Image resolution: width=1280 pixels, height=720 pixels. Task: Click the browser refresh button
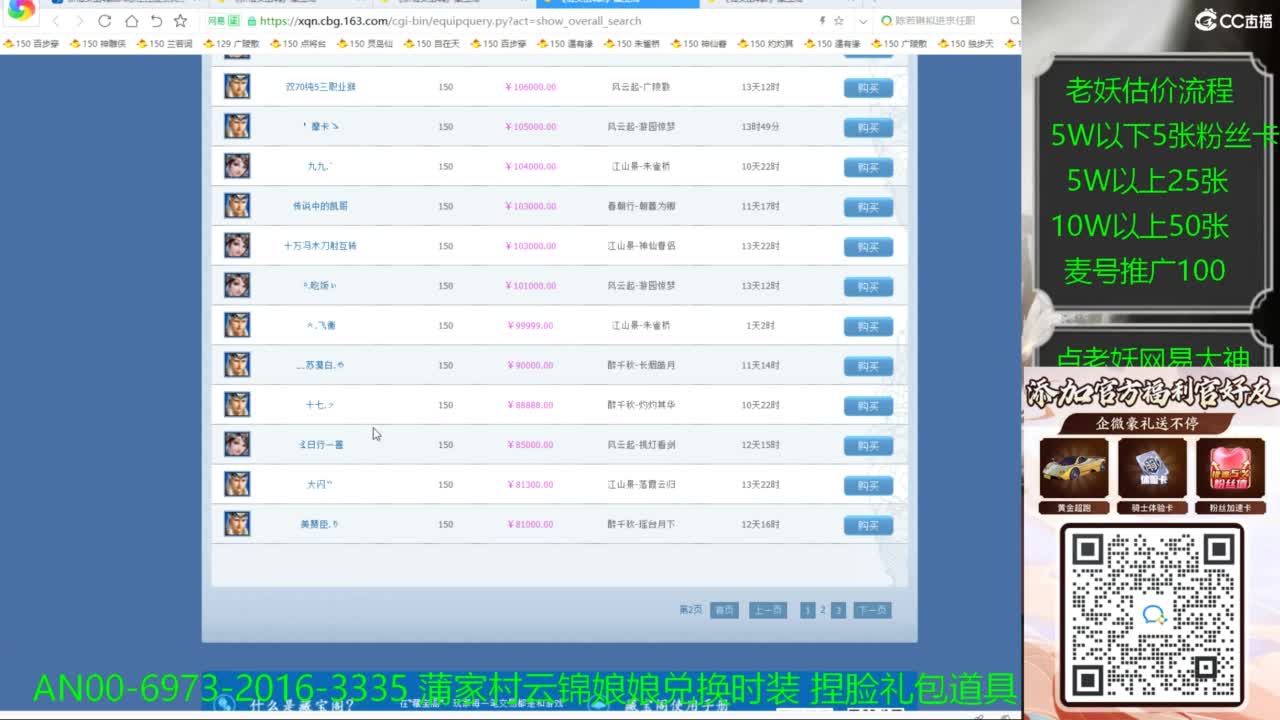tap(105, 21)
